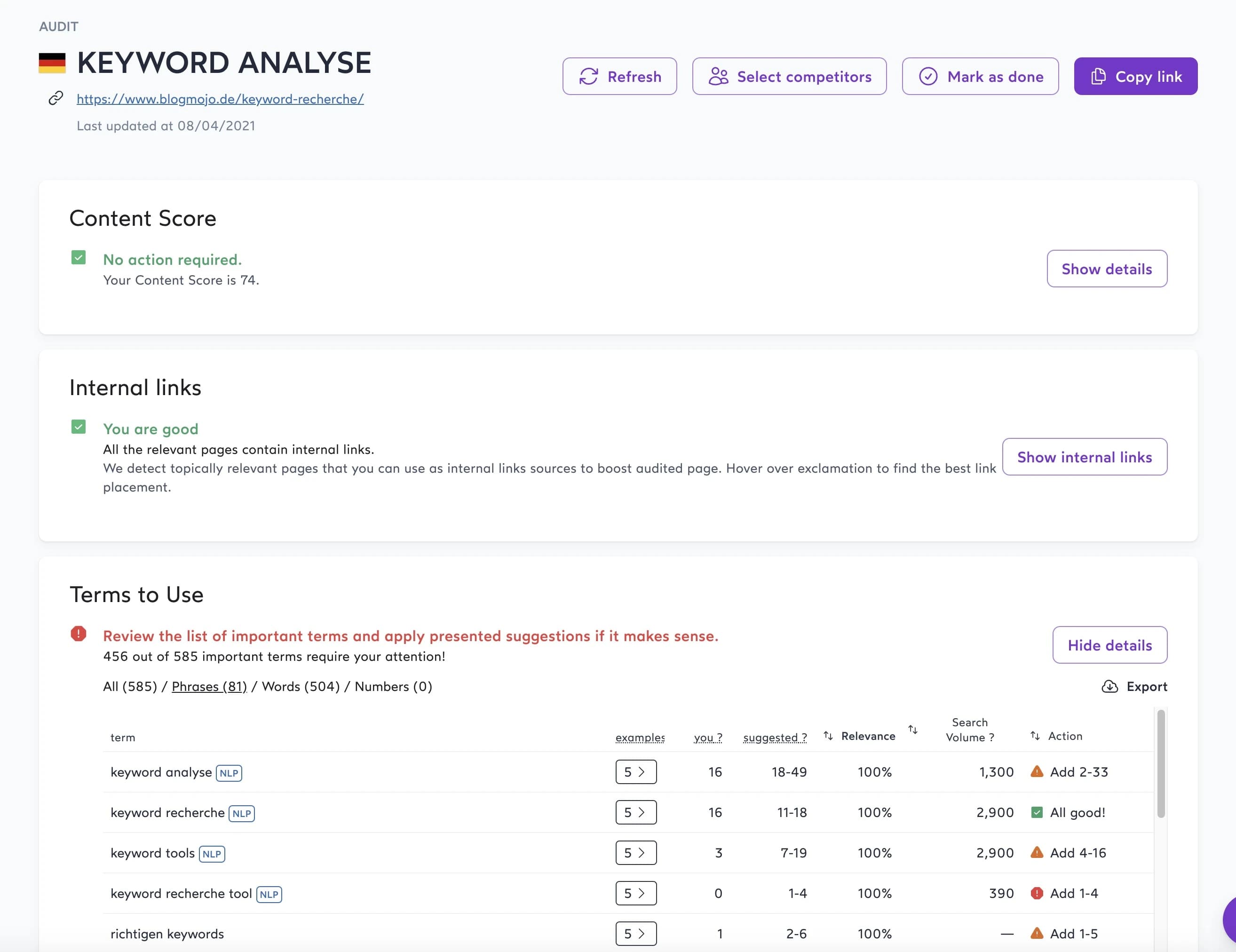Open the audited page URL link

point(220,98)
